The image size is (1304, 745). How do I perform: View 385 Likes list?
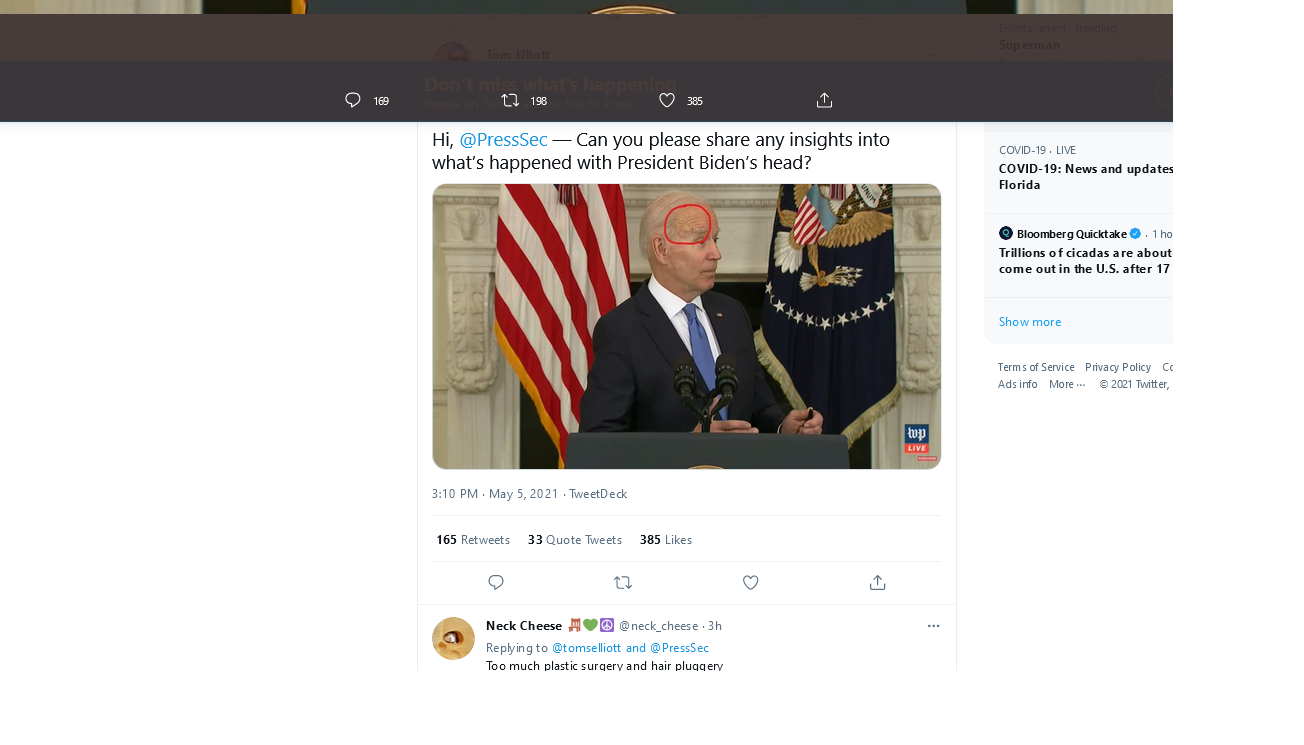(x=666, y=540)
